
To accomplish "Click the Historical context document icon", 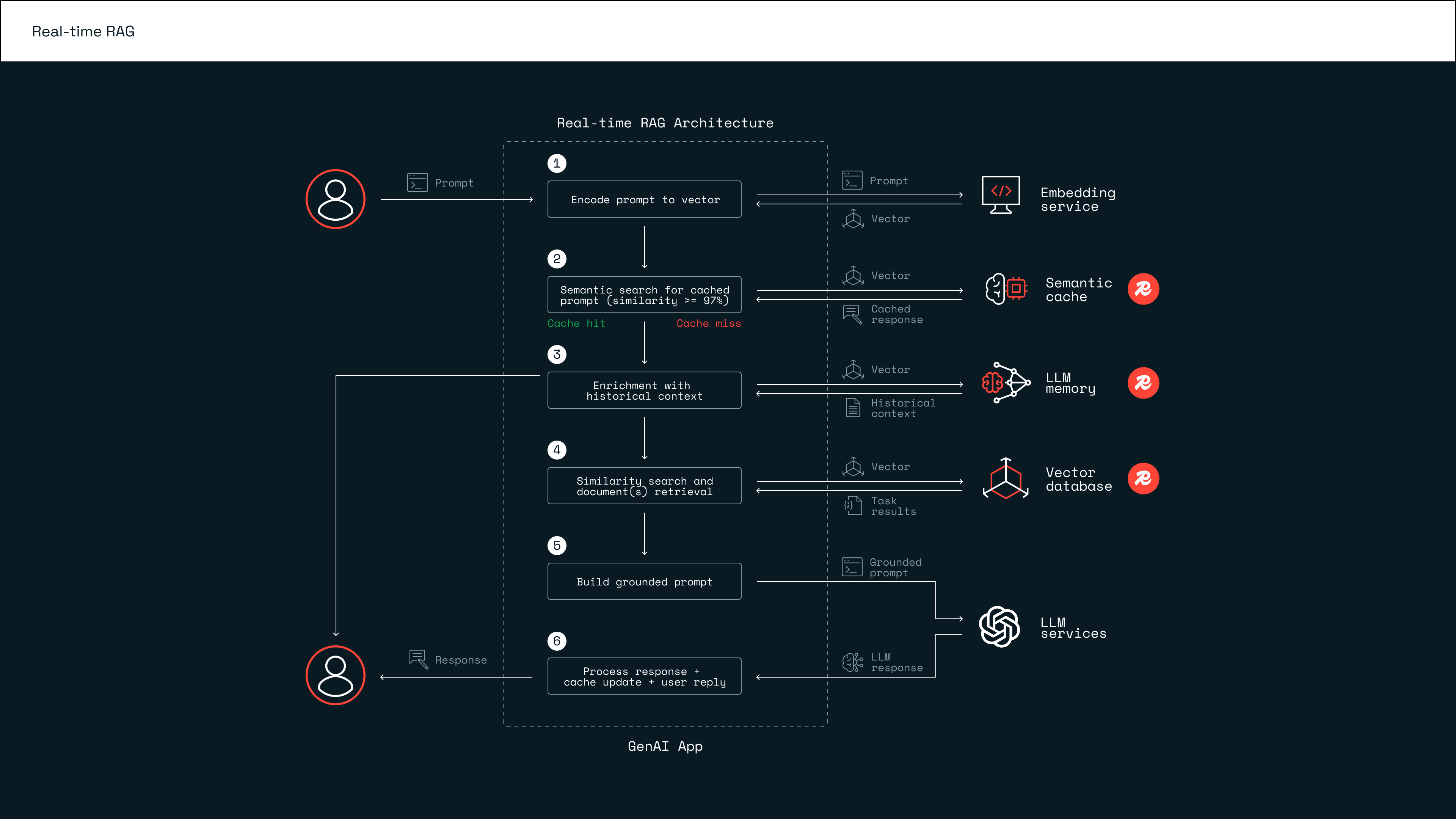I will click(x=853, y=408).
